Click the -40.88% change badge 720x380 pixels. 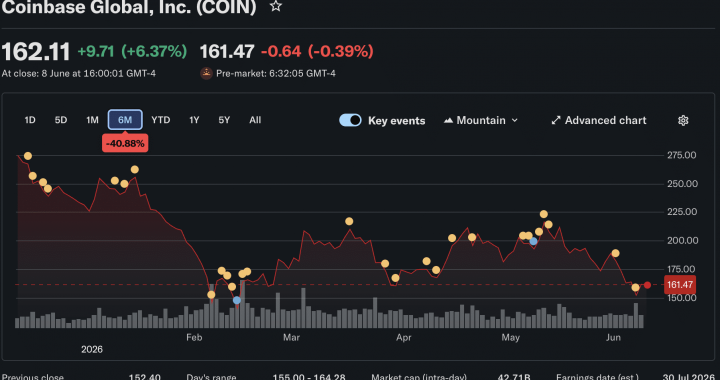tap(125, 144)
